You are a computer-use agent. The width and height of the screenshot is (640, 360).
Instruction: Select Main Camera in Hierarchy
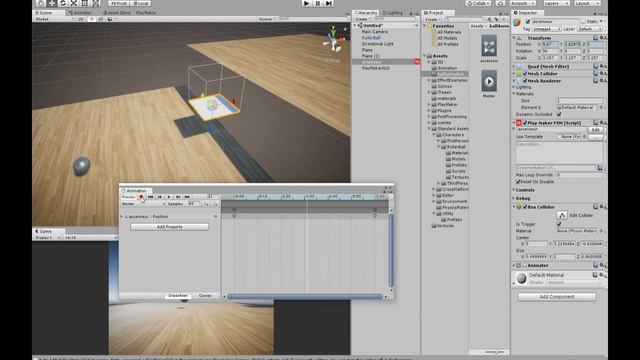(x=375, y=31)
